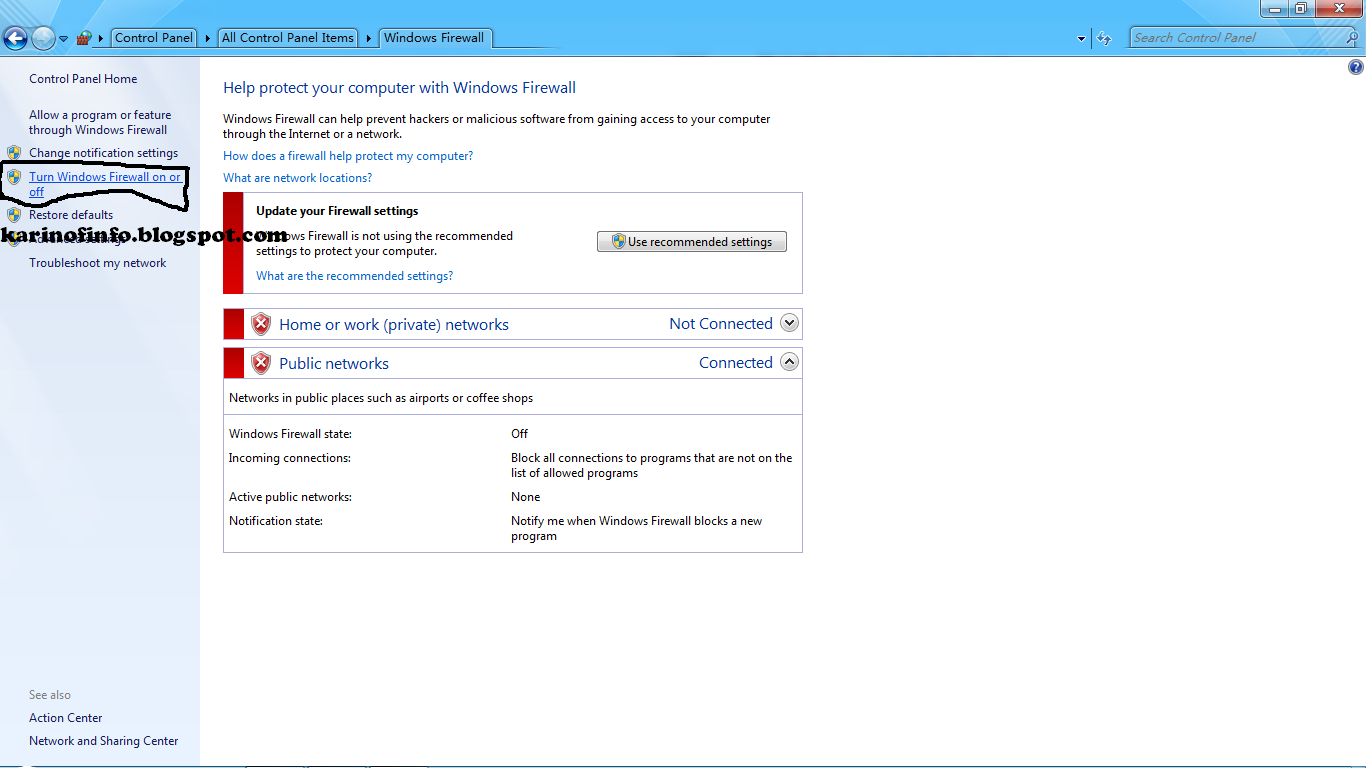The width and height of the screenshot is (1366, 768).
Task: Open Action Center under See also
Action: coord(66,718)
